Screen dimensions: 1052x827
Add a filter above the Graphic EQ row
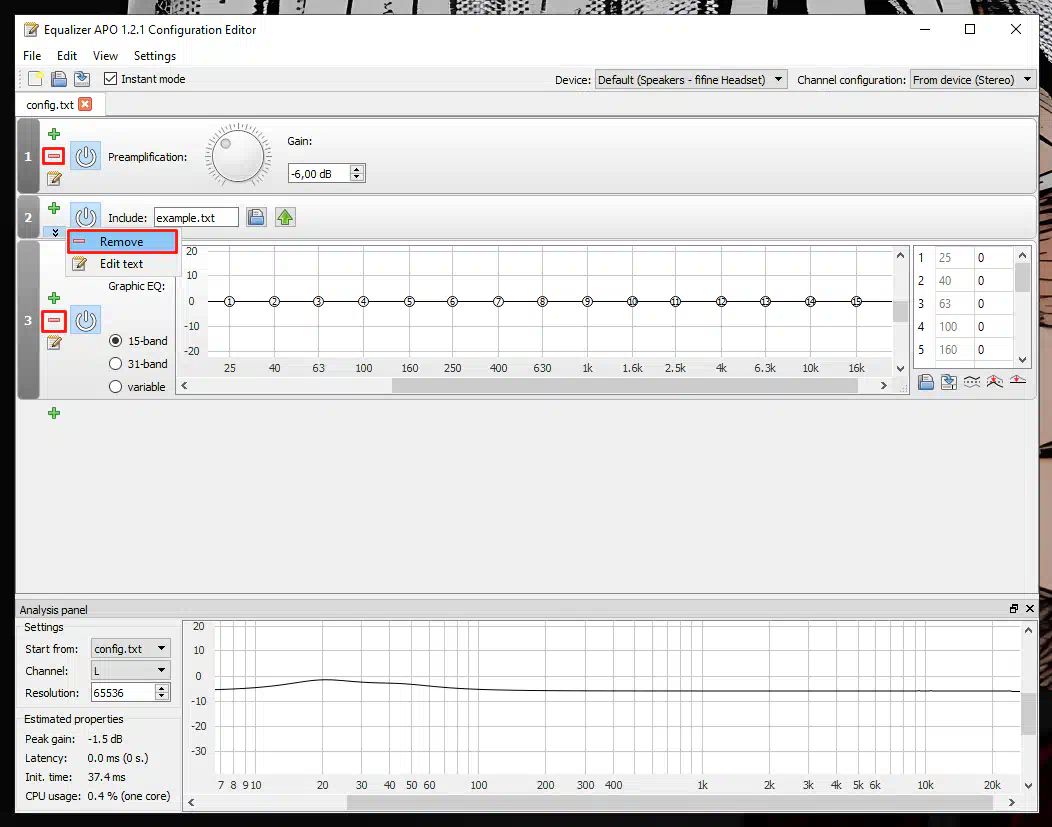(54, 298)
